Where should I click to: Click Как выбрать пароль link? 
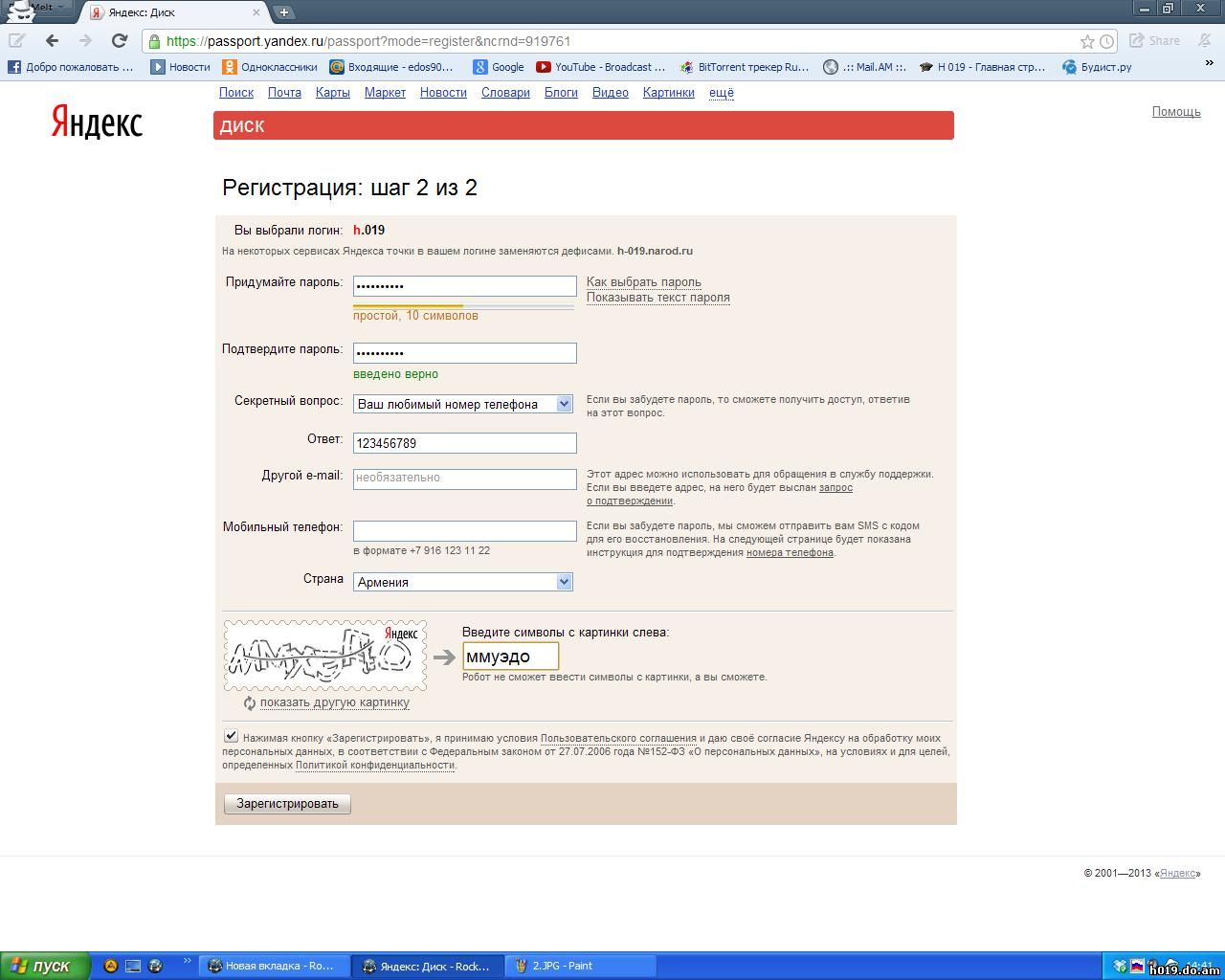[x=644, y=282]
